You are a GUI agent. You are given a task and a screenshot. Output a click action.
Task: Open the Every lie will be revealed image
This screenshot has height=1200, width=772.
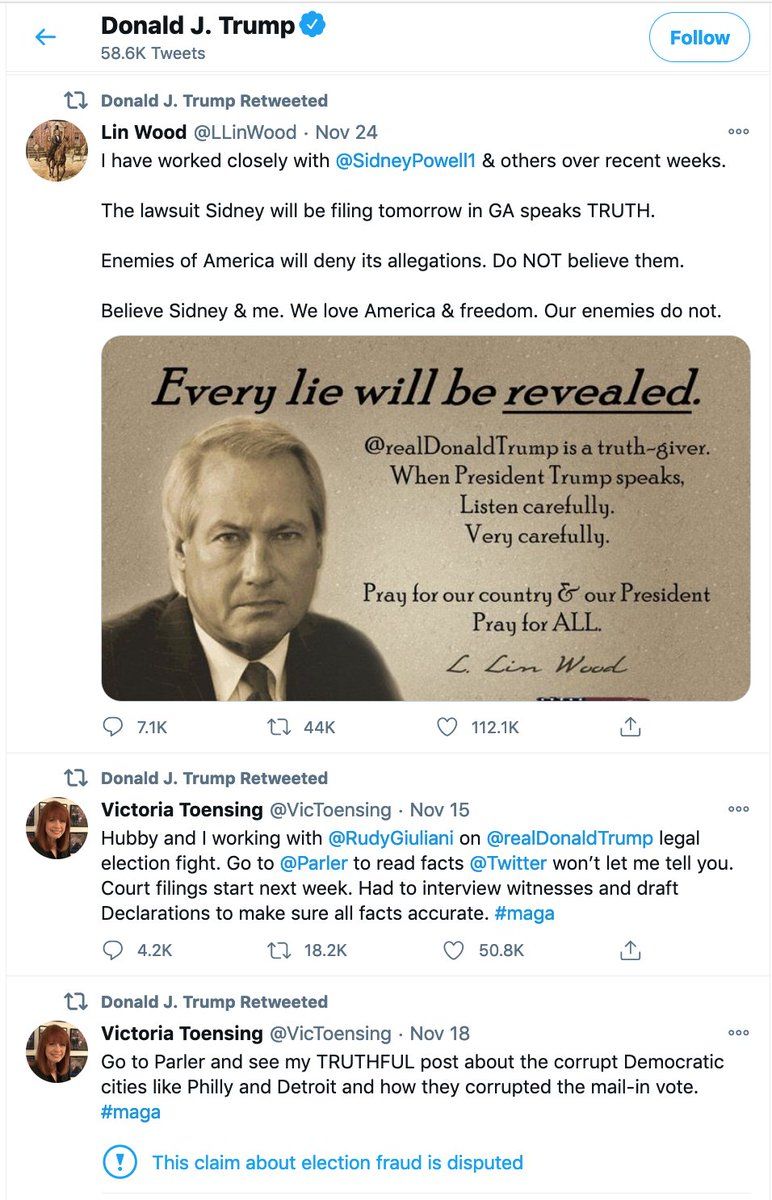coord(425,518)
